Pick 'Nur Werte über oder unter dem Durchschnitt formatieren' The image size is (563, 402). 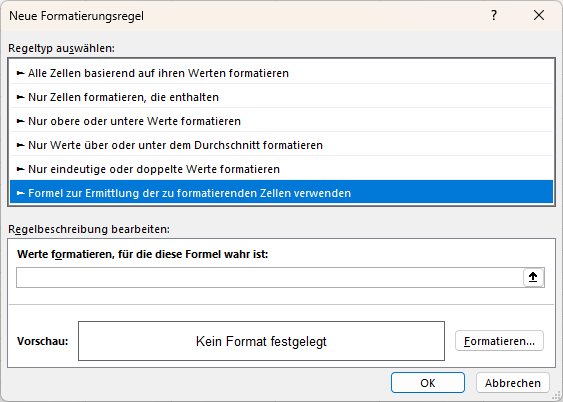(x=282, y=145)
